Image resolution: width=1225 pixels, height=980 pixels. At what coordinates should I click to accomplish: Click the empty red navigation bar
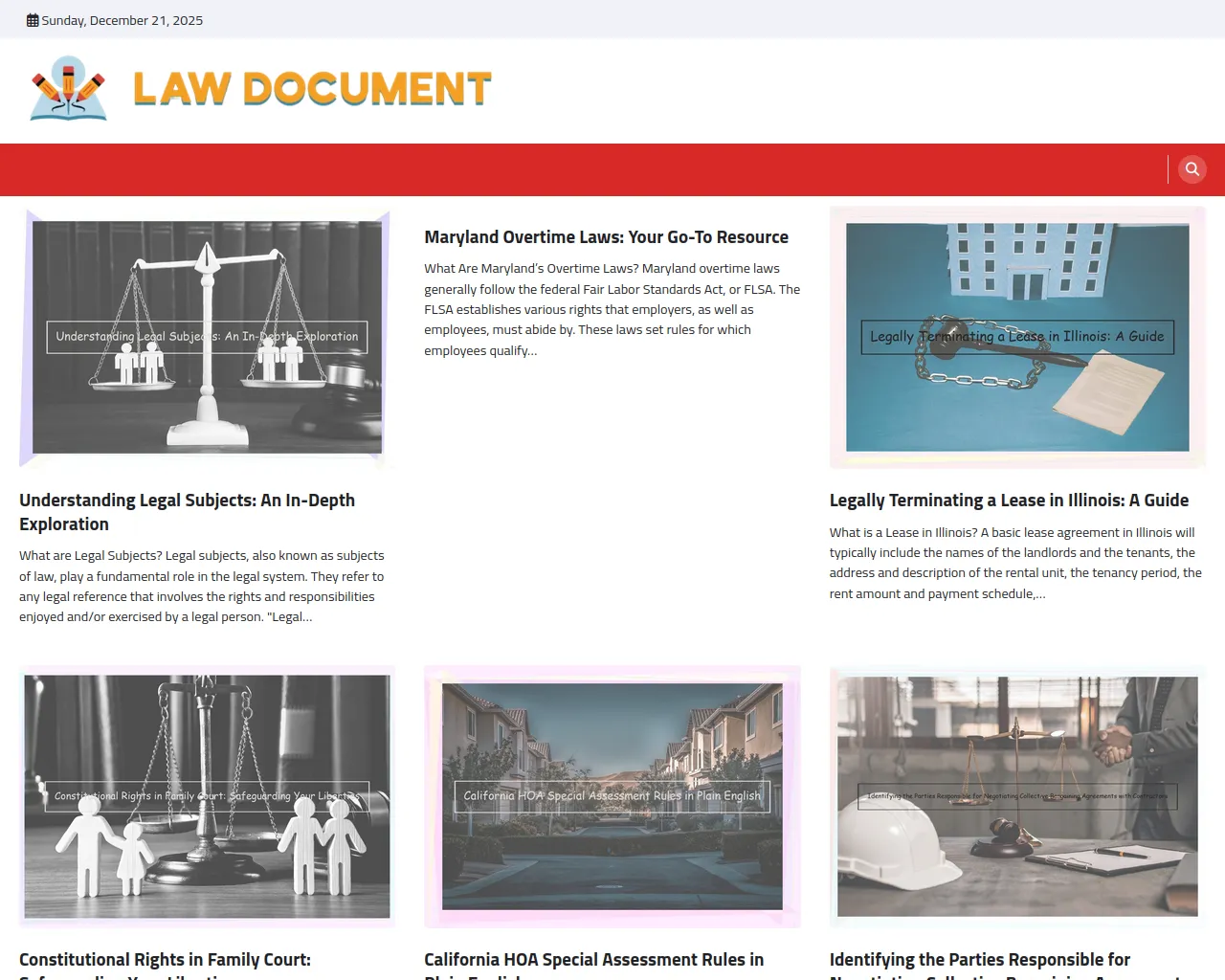pyautogui.click(x=574, y=169)
